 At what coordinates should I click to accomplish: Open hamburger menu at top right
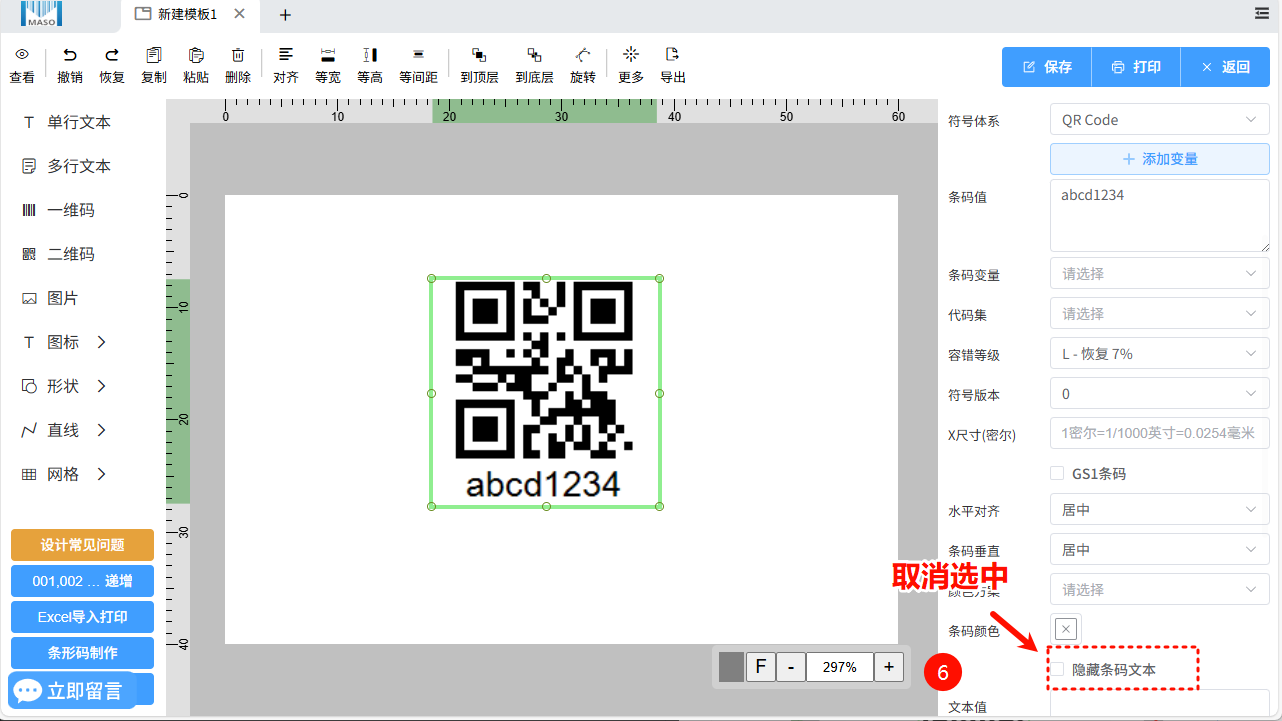tap(1262, 13)
